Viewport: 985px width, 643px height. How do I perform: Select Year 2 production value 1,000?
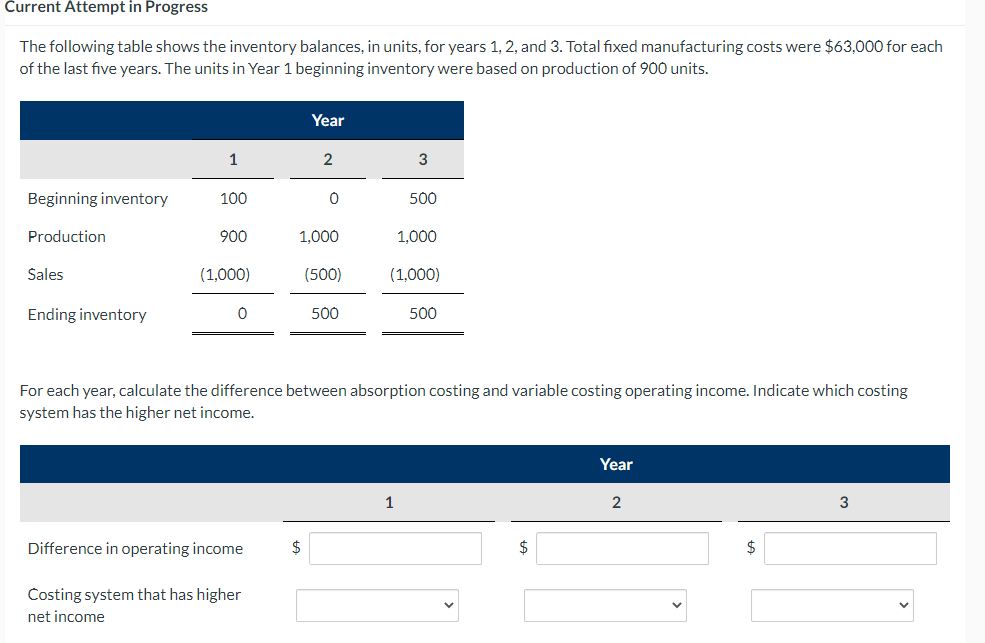(318, 237)
